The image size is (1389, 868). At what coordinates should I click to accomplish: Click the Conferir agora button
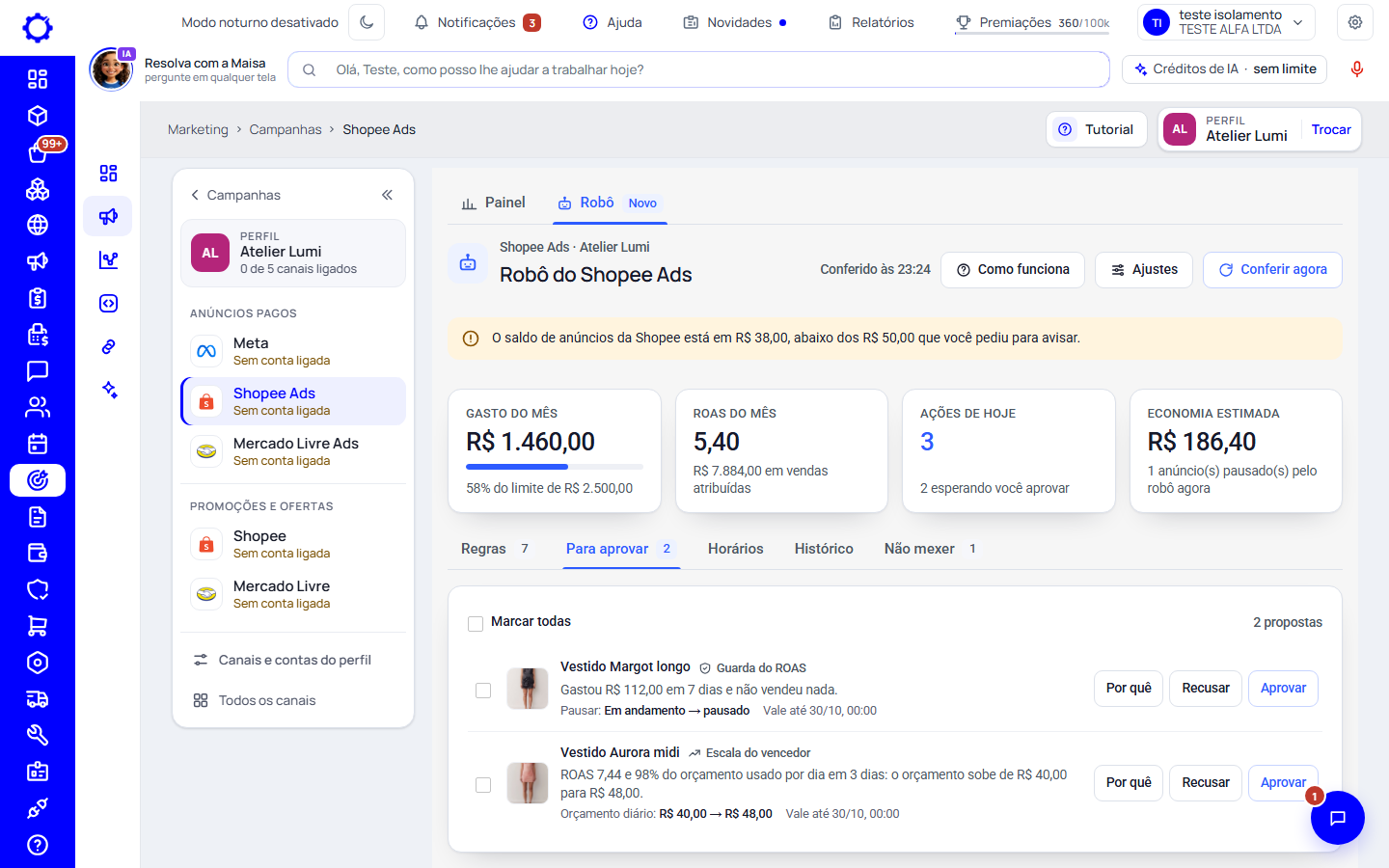(1272, 270)
